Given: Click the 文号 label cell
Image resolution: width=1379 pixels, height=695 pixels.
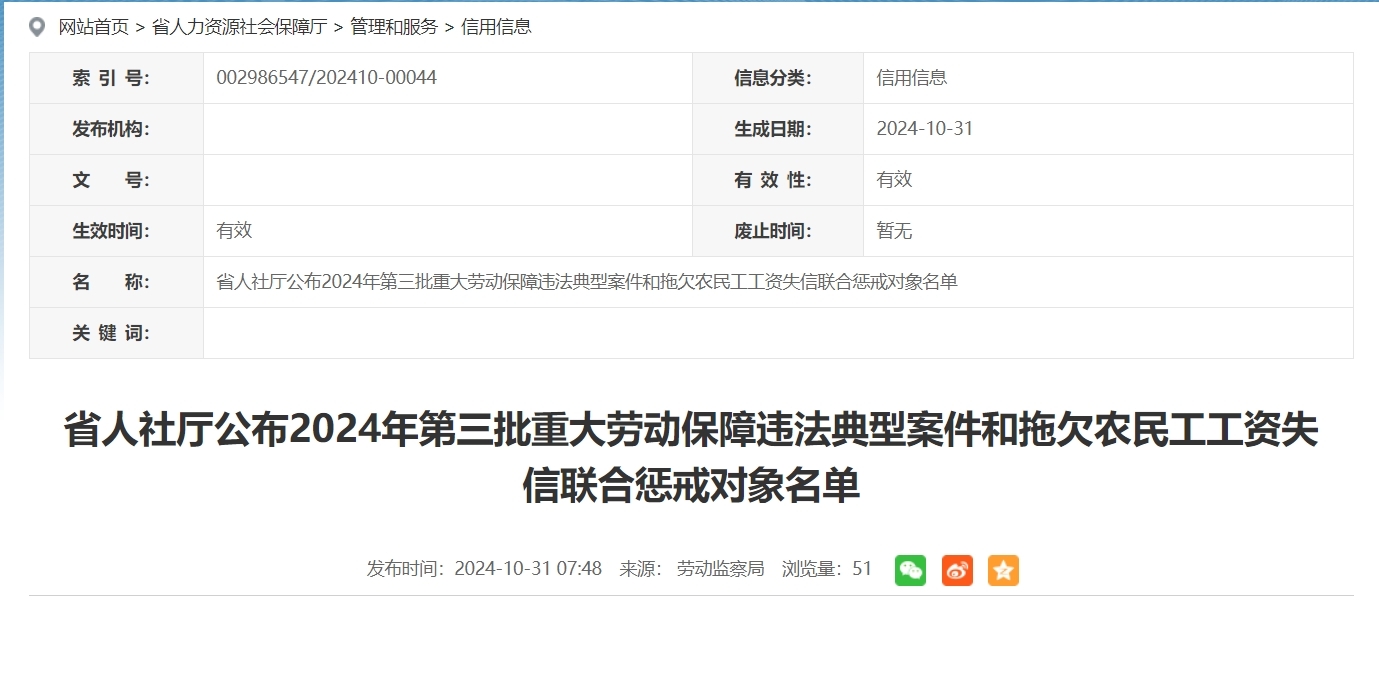Looking at the screenshot, I should click(x=116, y=180).
